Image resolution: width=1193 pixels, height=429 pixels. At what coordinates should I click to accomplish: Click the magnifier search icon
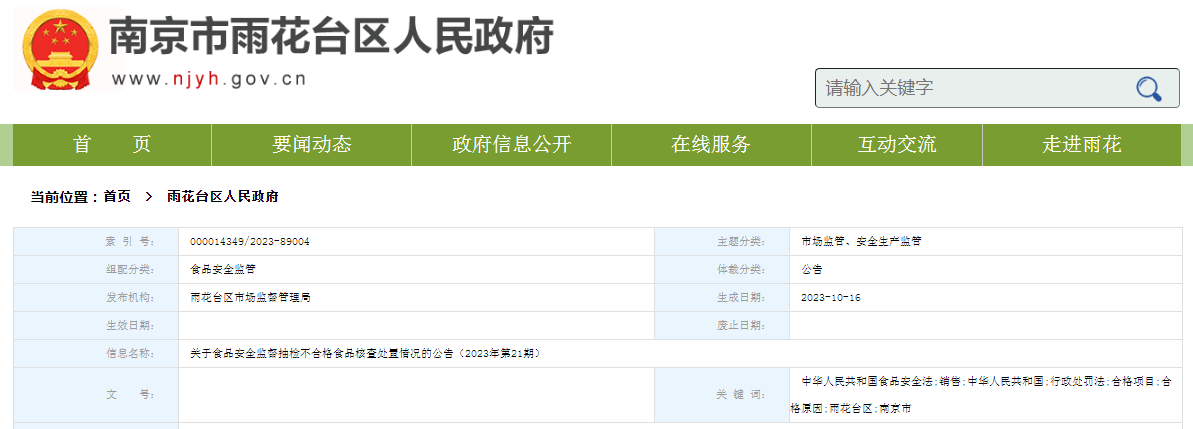(1148, 89)
